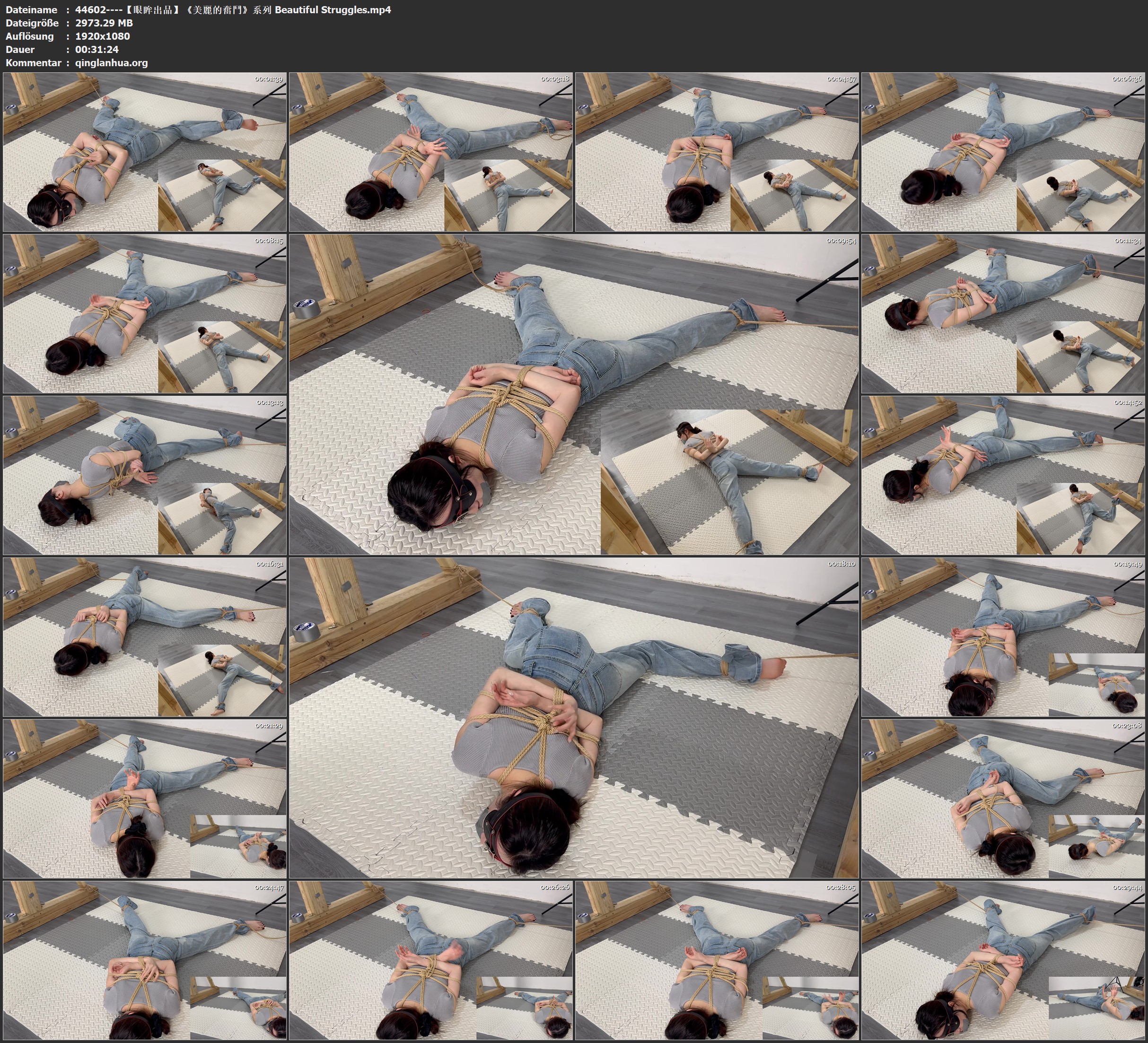Screen dimensions: 1148x1043
Task: Select the thumbnail at 00:13:13
Action: click(x=145, y=475)
